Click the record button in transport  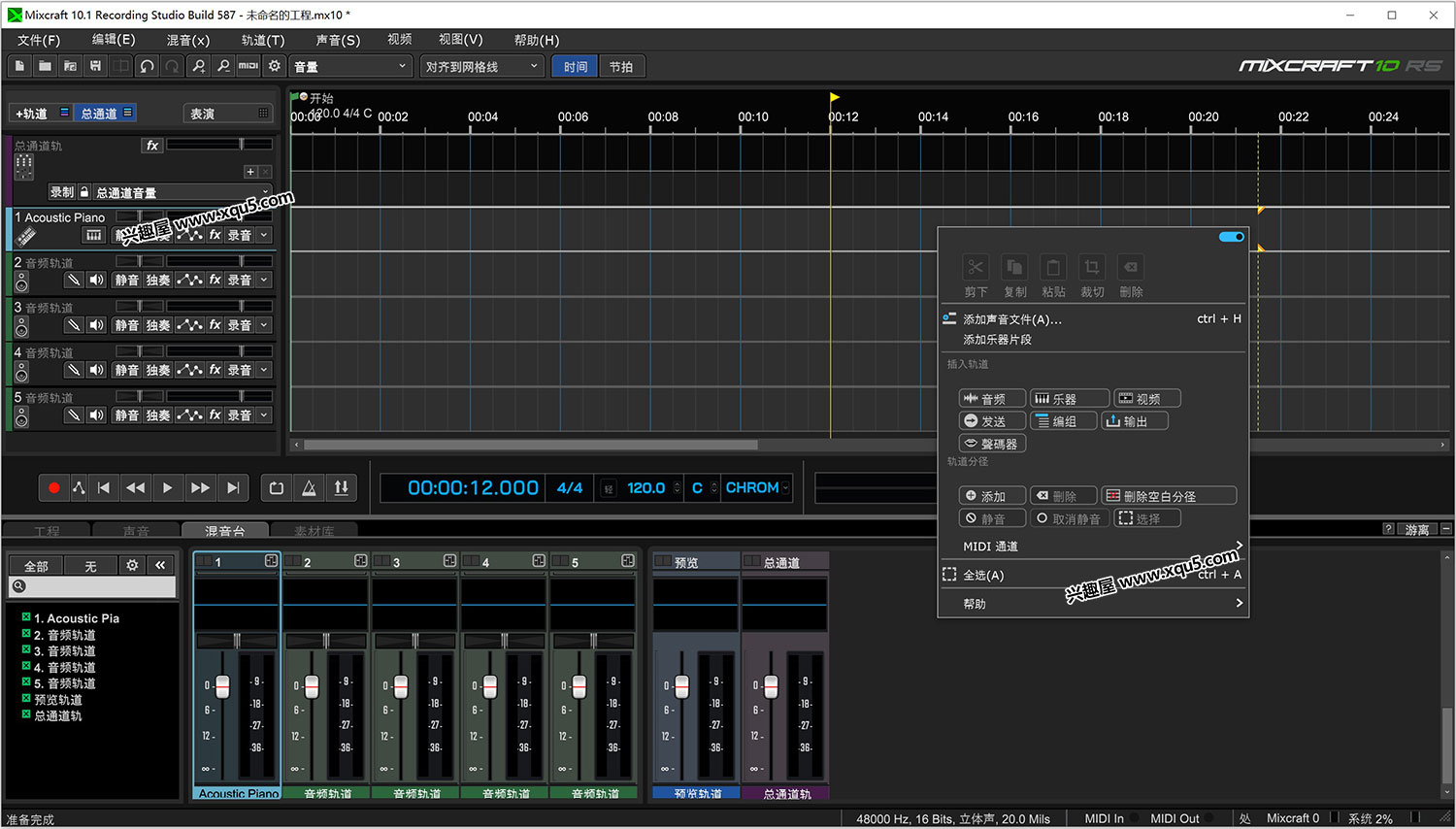(x=54, y=488)
